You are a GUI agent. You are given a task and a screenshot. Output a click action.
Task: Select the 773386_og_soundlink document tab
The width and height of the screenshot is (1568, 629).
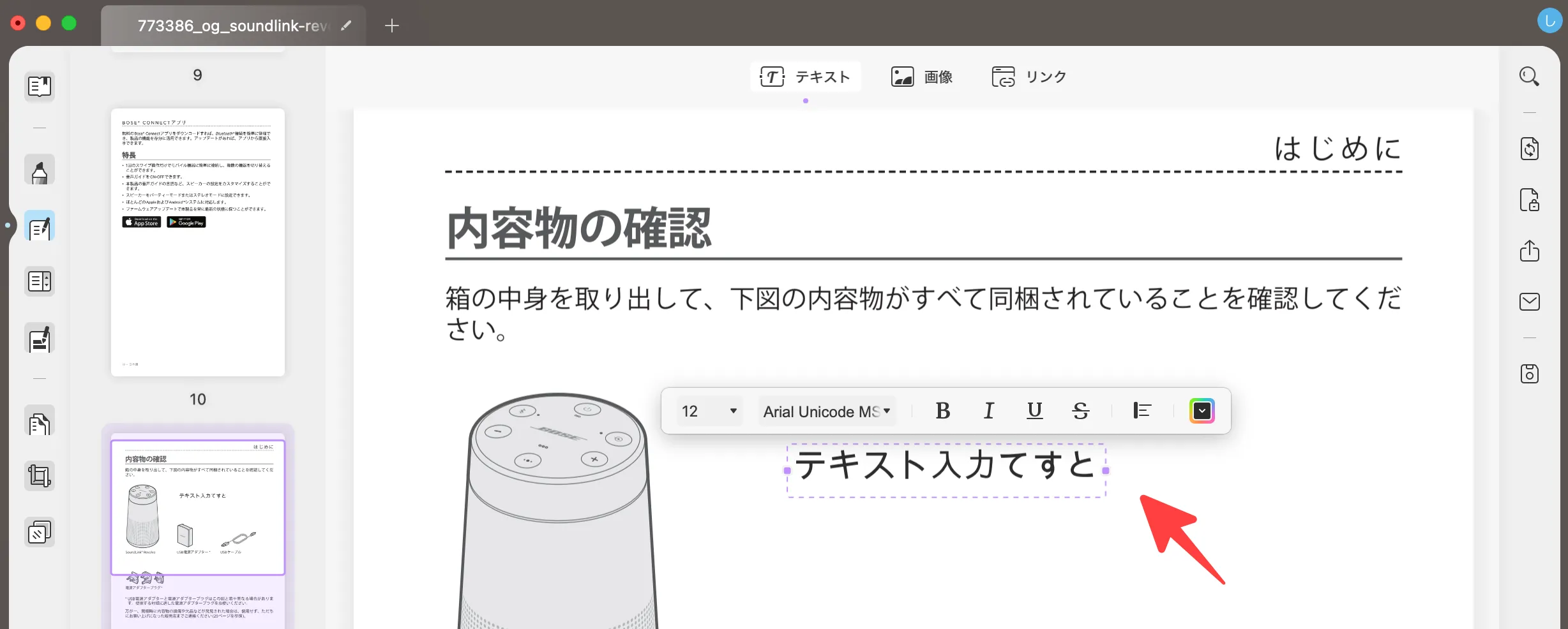232,26
